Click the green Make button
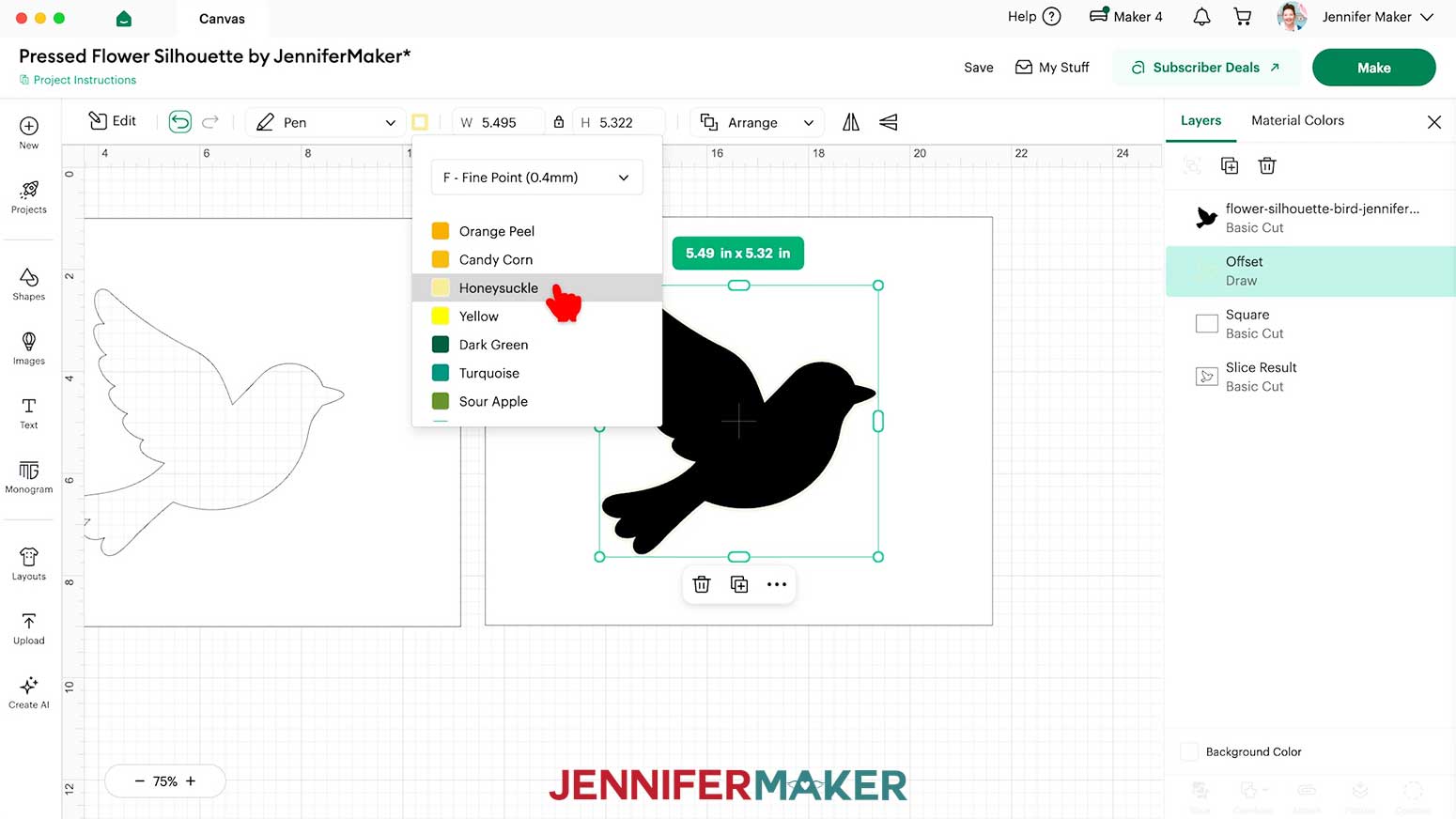The image size is (1456, 819). [x=1373, y=68]
